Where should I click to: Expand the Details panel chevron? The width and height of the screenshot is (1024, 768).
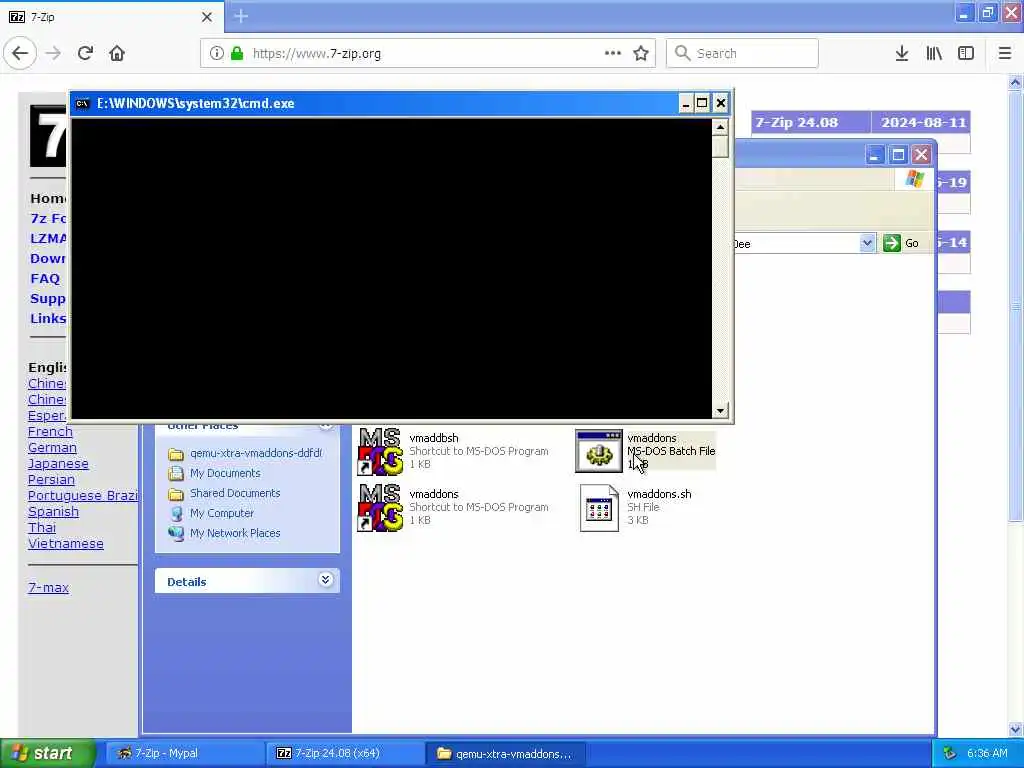click(325, 580)
